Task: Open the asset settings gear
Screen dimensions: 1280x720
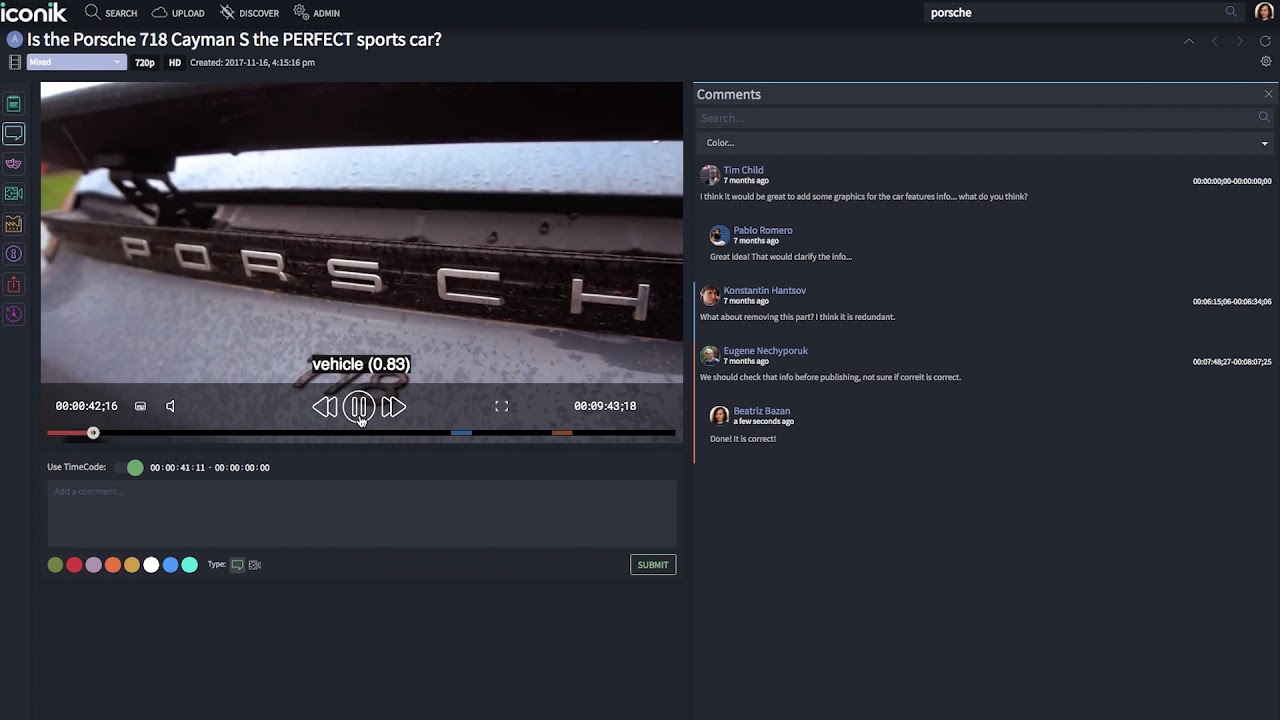Action: (x=1266, y=61)
